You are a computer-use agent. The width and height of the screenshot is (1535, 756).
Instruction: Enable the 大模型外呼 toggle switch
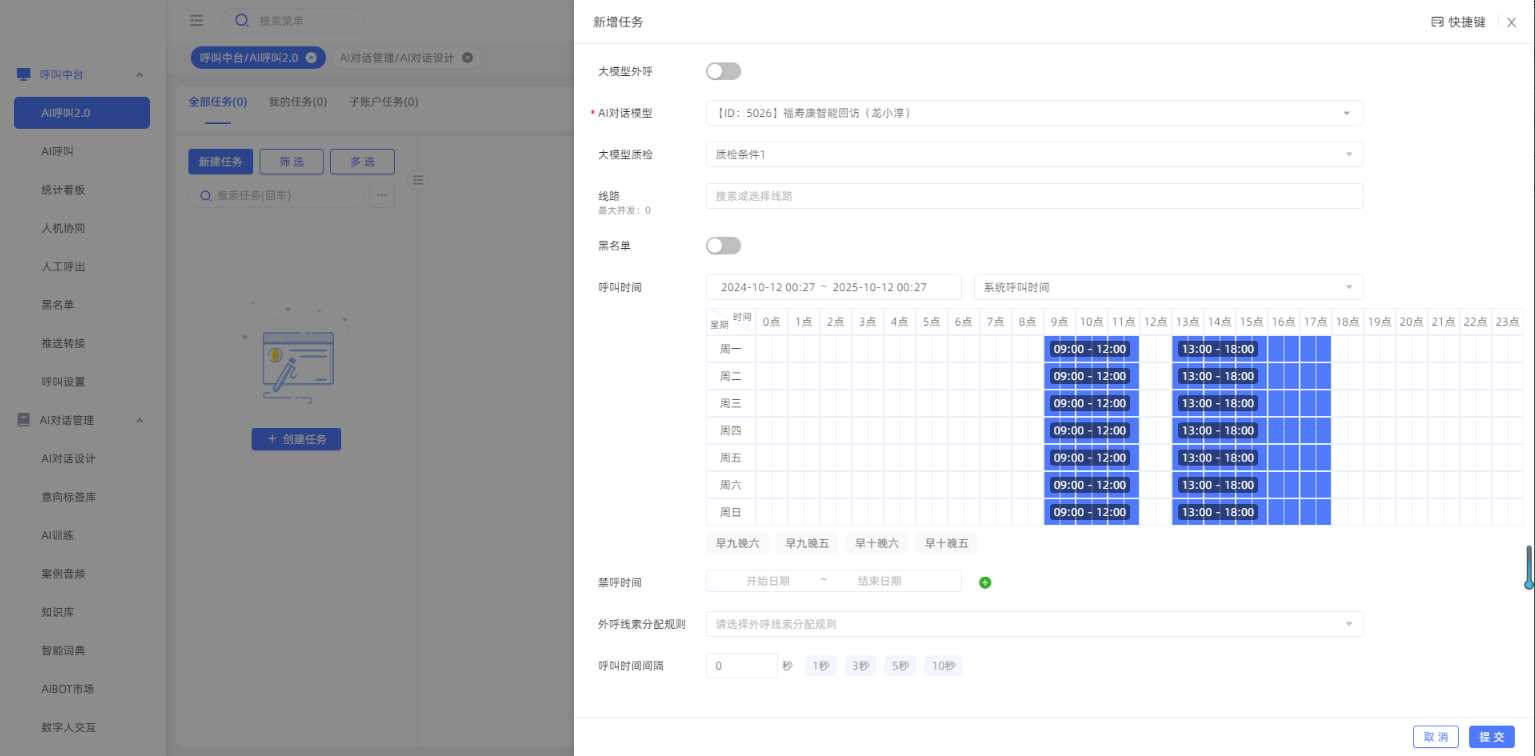(723, 71)
